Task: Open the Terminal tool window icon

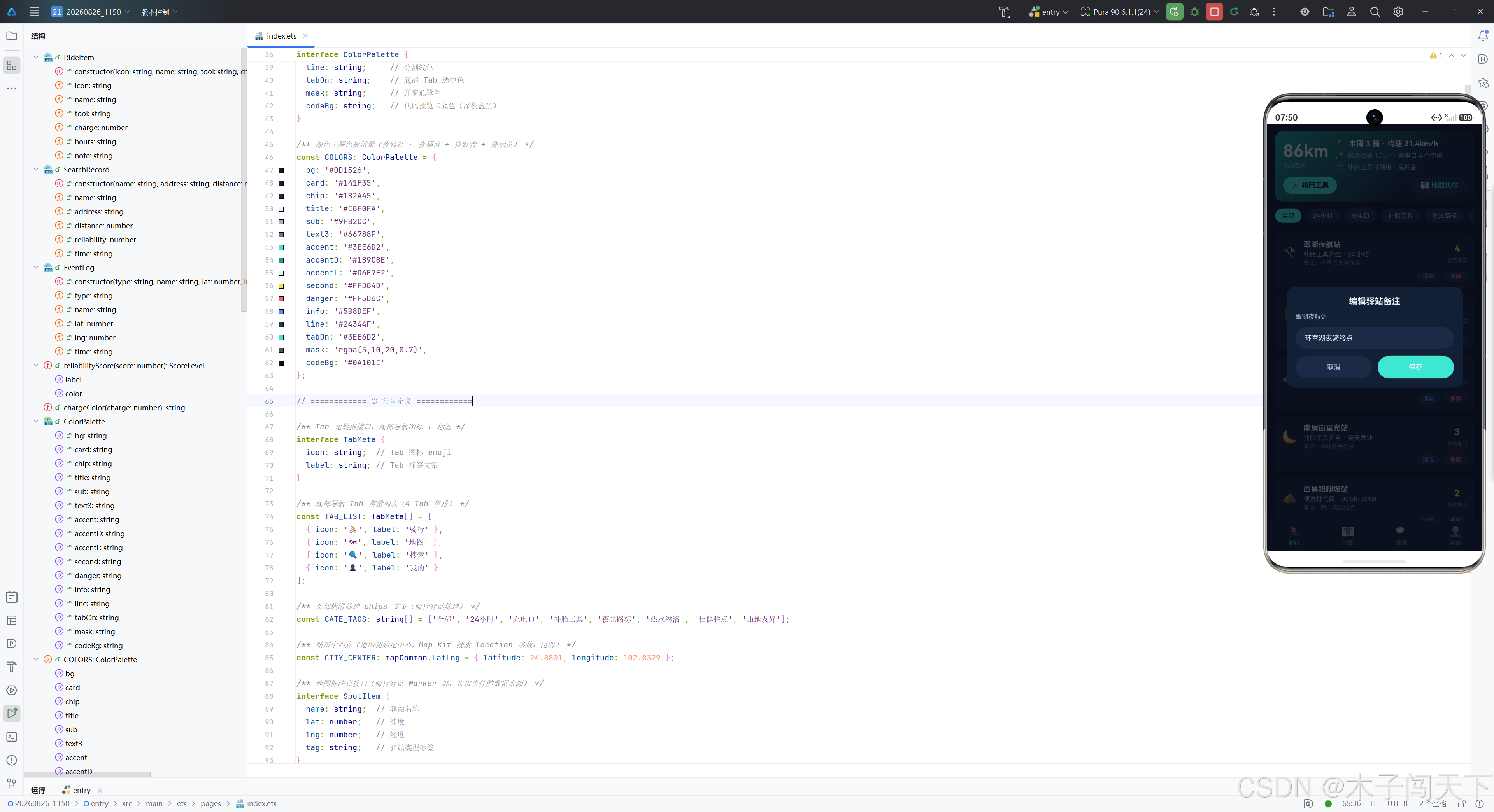Action: point(12,737)
